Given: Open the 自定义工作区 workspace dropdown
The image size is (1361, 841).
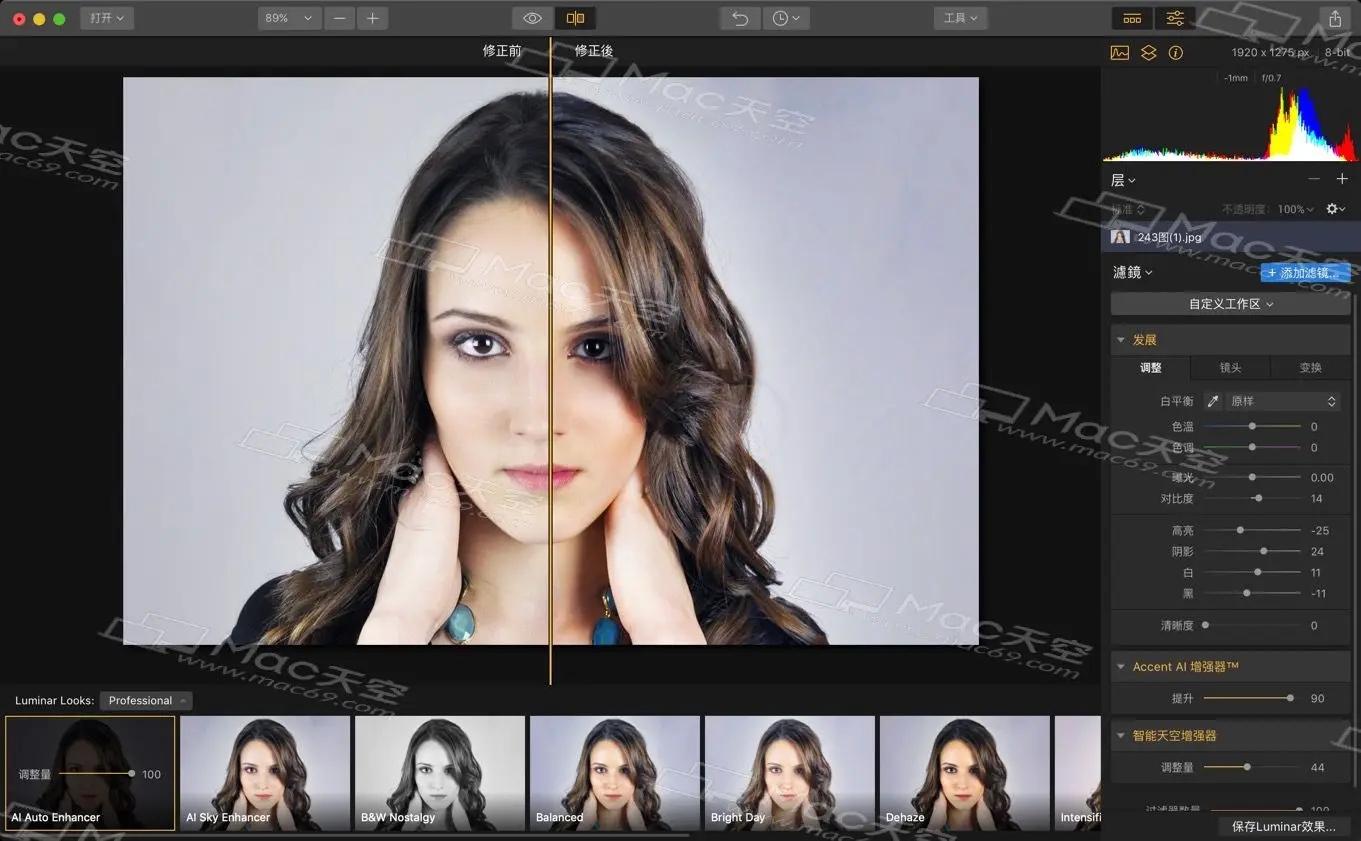Looking at the screenshot, I should tap(1231, 304).
